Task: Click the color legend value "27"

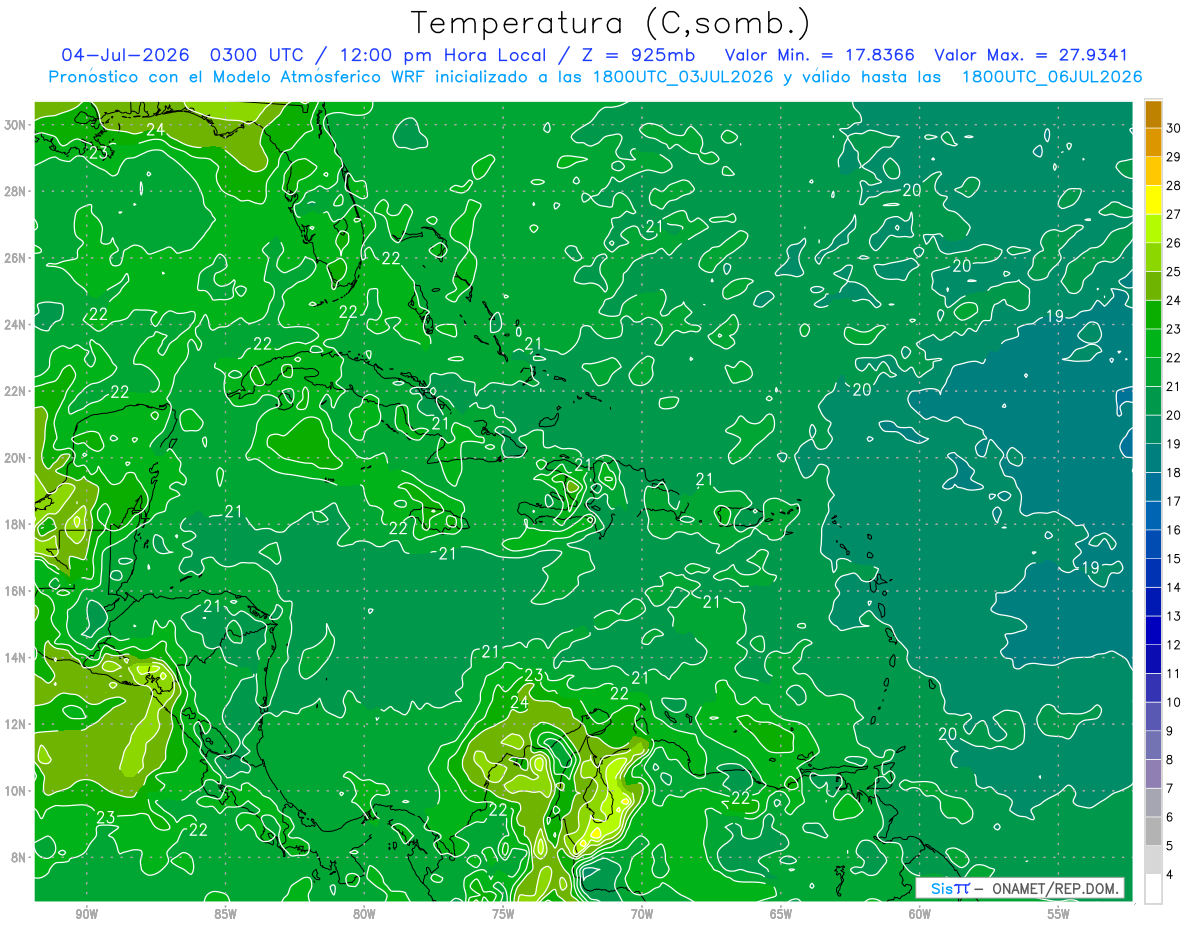Action: point(1174,214)
